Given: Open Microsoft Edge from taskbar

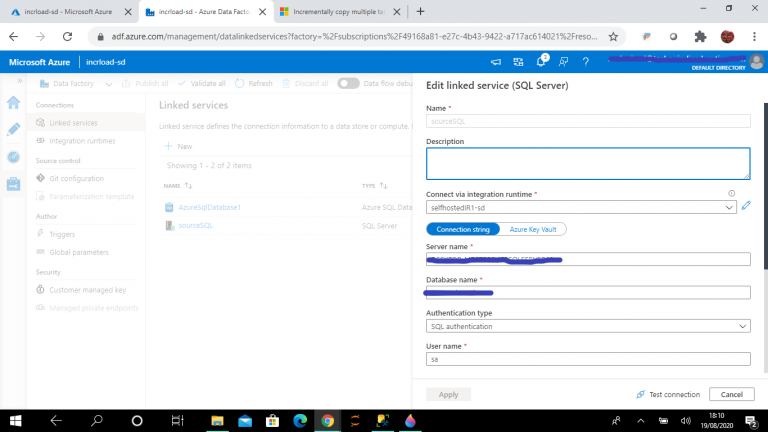Looking at the screenshot, I should pyautogui.click(x=300, y=421).
